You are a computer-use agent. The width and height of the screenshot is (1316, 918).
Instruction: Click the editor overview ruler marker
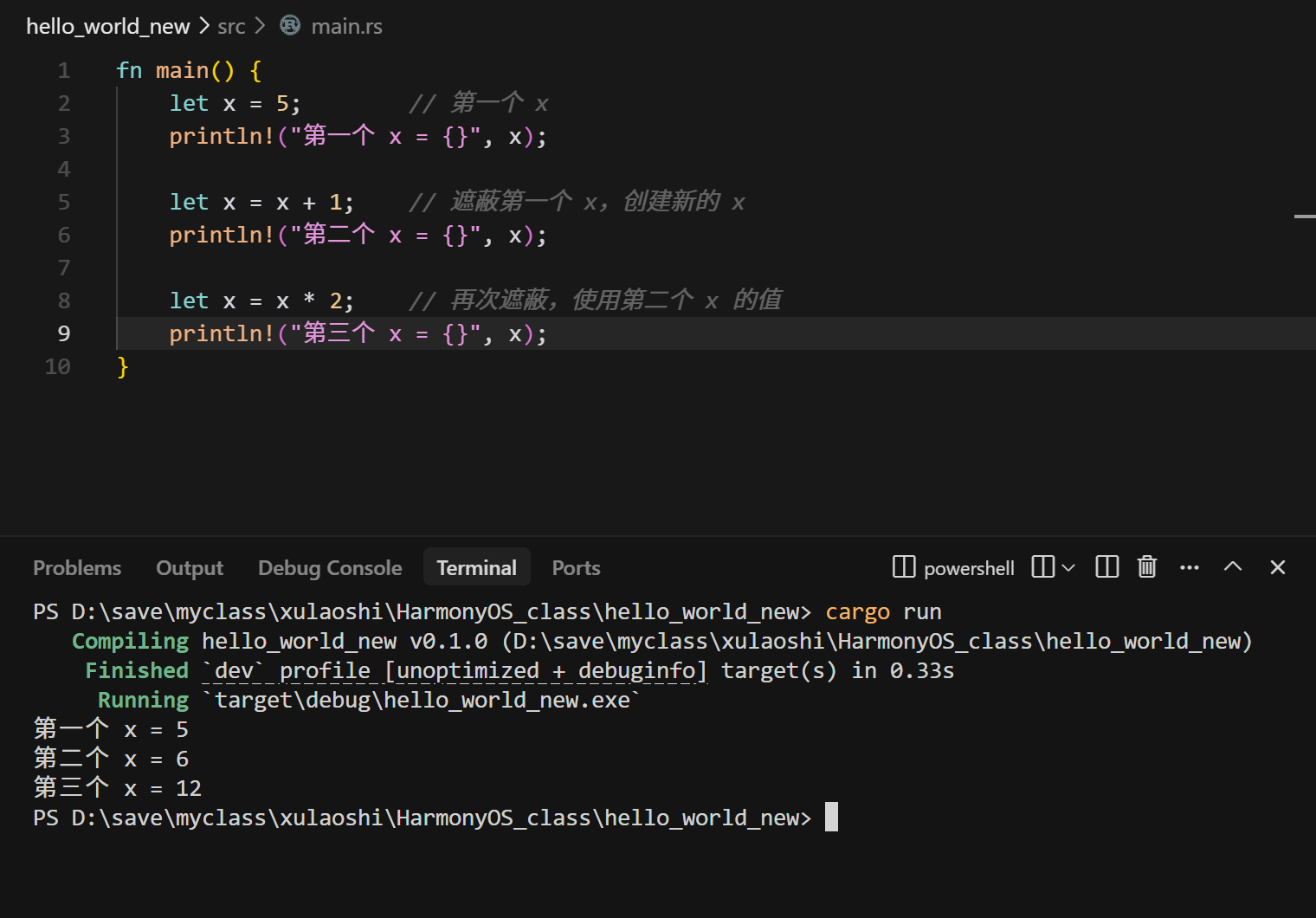tap(1305, 217)
